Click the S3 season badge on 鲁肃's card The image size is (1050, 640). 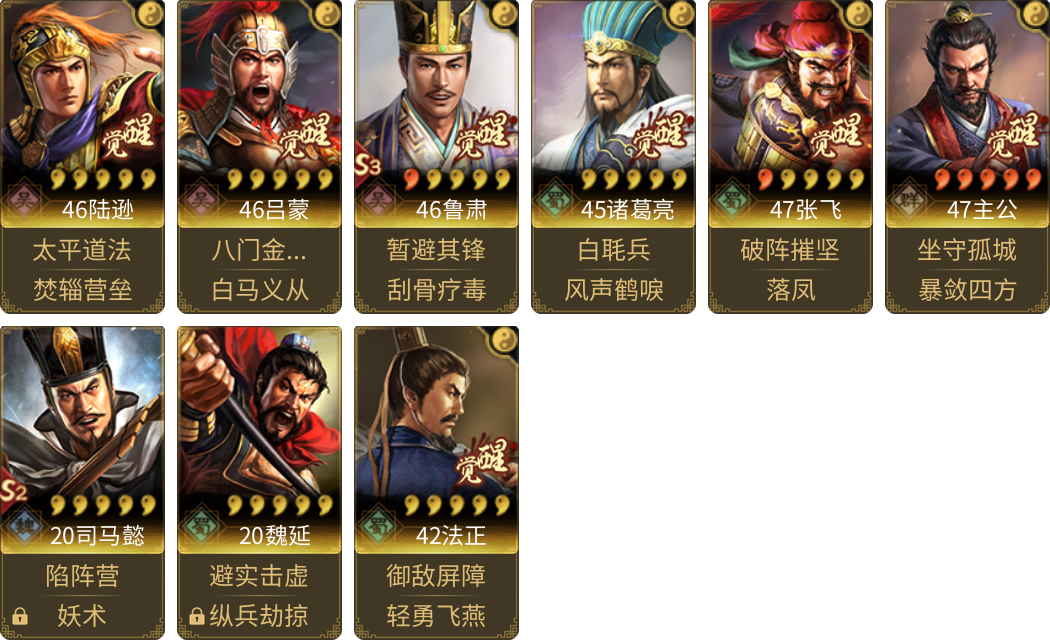tap(366, 164)
